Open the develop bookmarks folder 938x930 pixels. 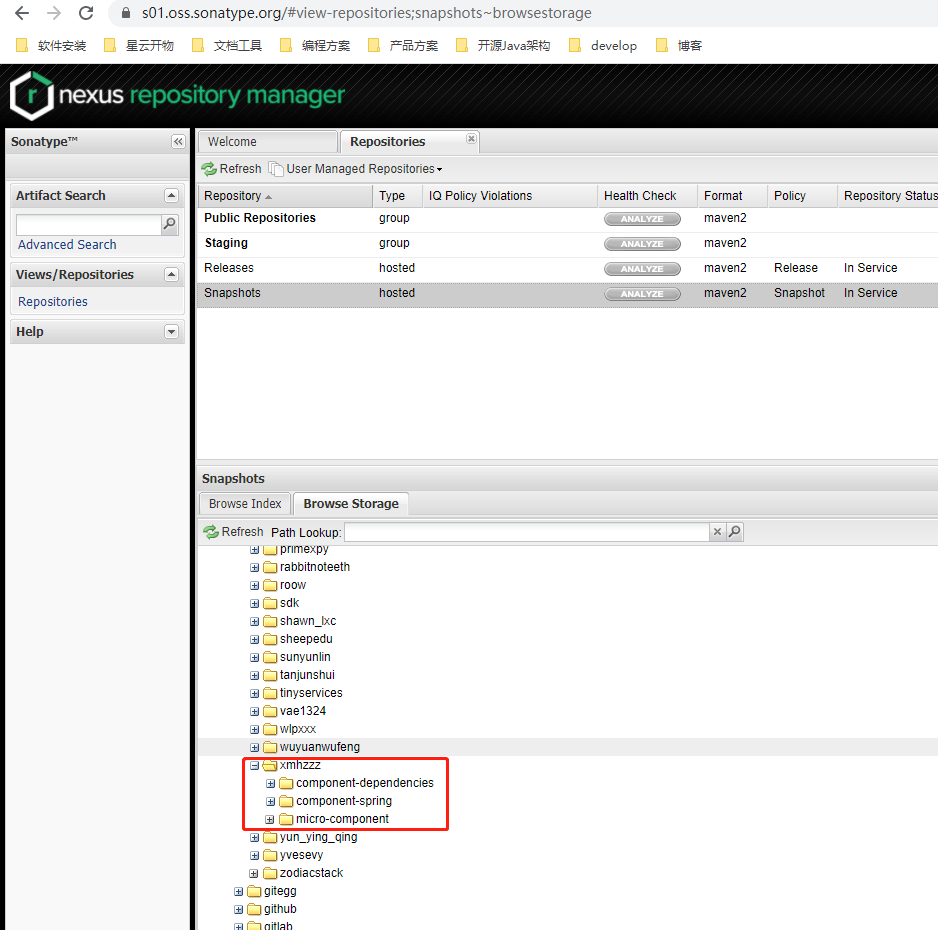click(603, 45)
